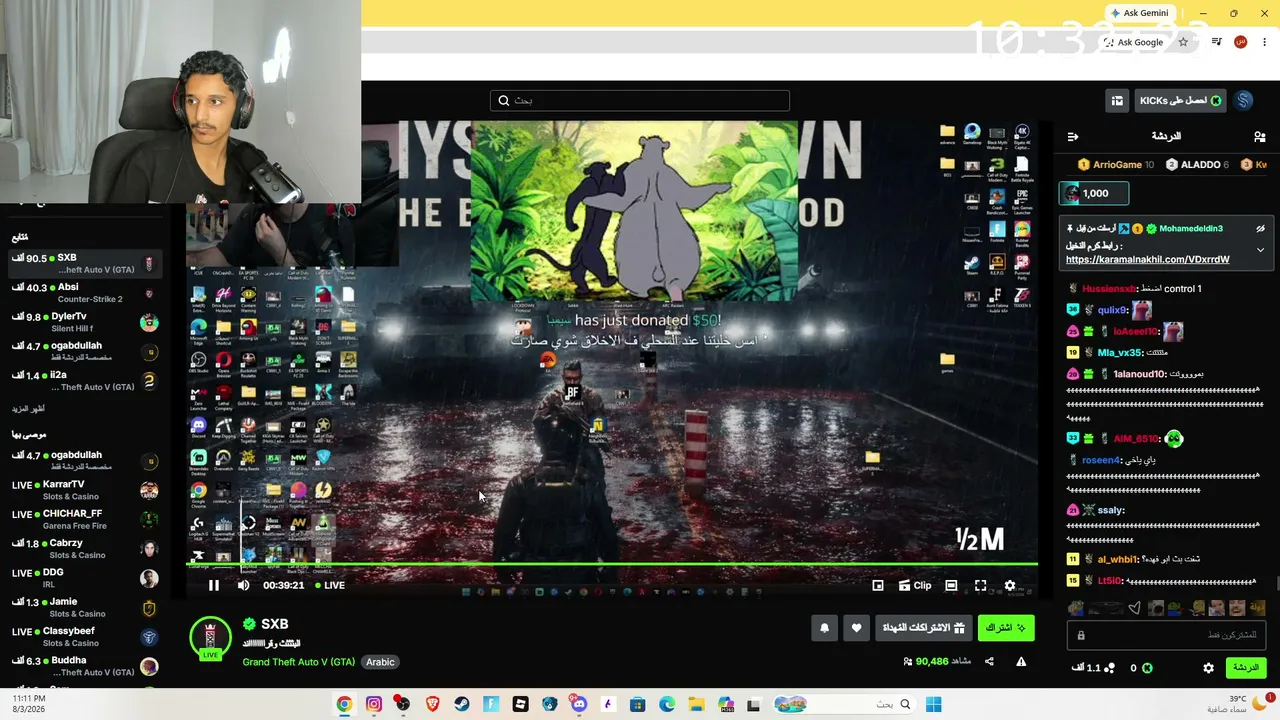Jump to the LIVE indicator
Viewport: 1280px width, 720px height.
coord(330,586)
